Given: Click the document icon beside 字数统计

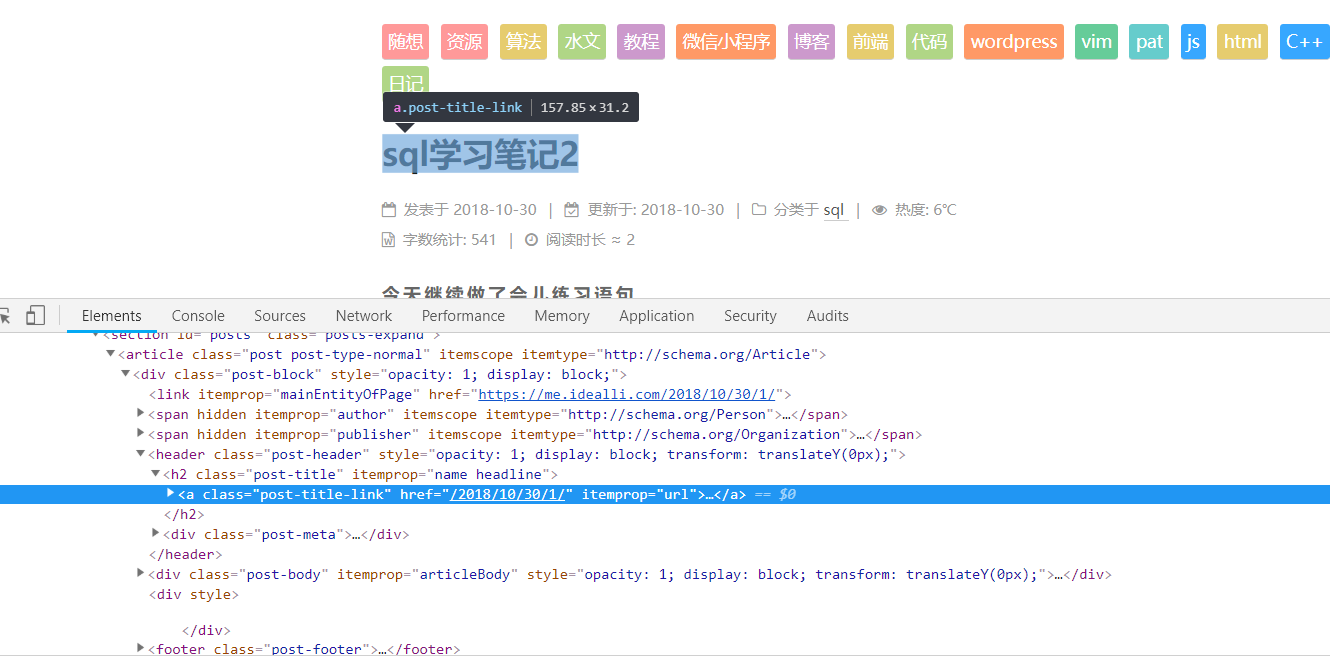Looking at the screenshot, I should (x=389, y=240).
